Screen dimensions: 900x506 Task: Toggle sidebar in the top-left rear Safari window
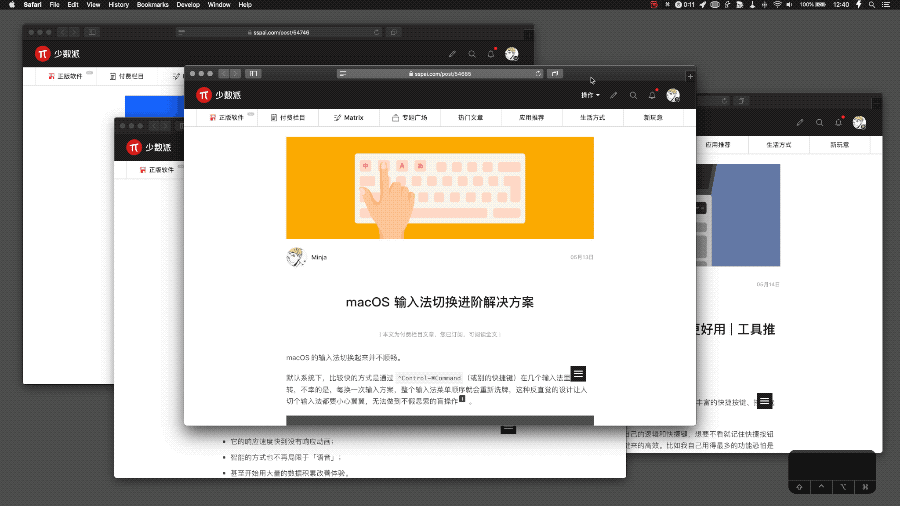point(92,33)
